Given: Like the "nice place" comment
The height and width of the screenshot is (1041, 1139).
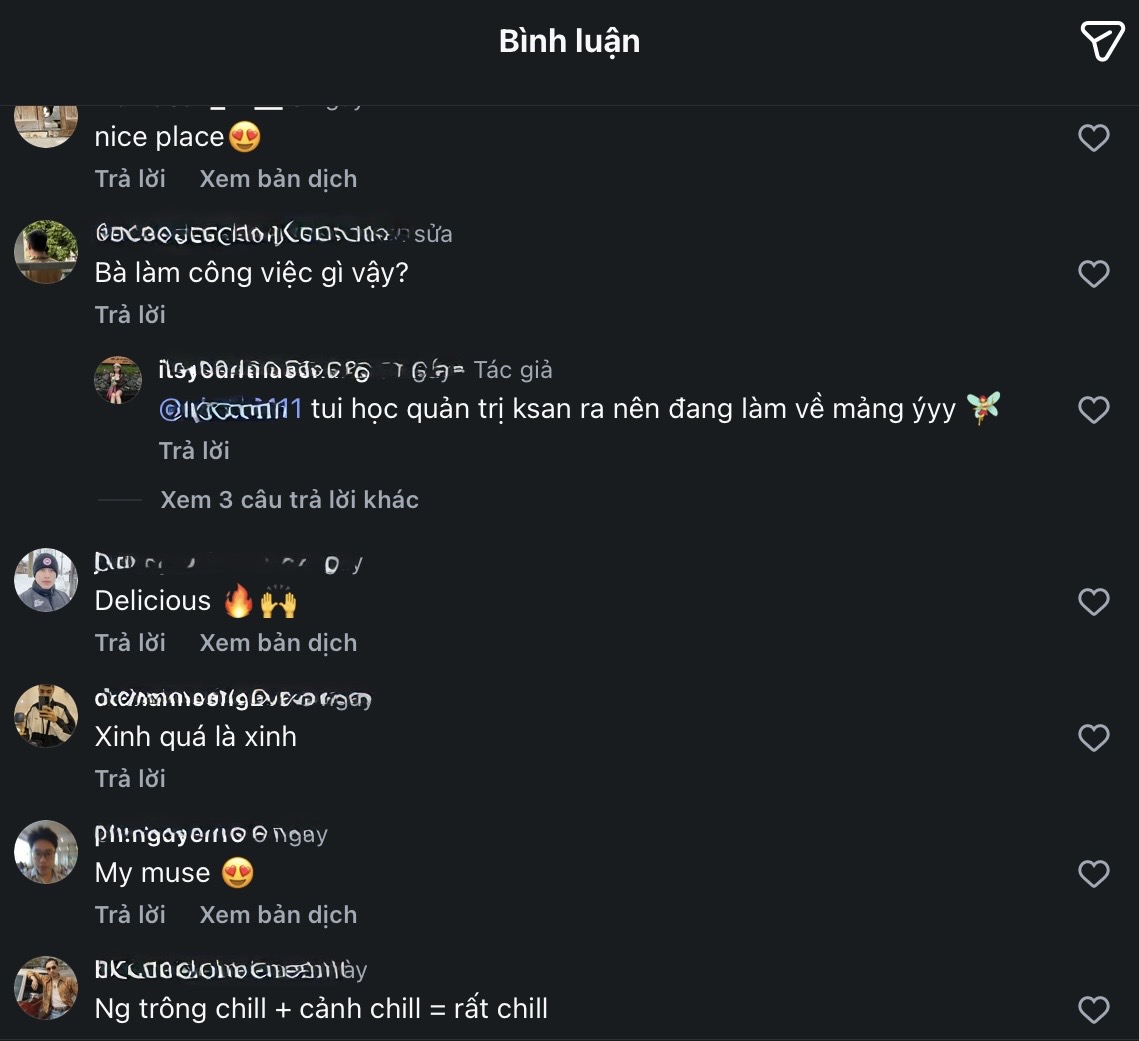Looking at the screenshot, I should click(1093, 137).
